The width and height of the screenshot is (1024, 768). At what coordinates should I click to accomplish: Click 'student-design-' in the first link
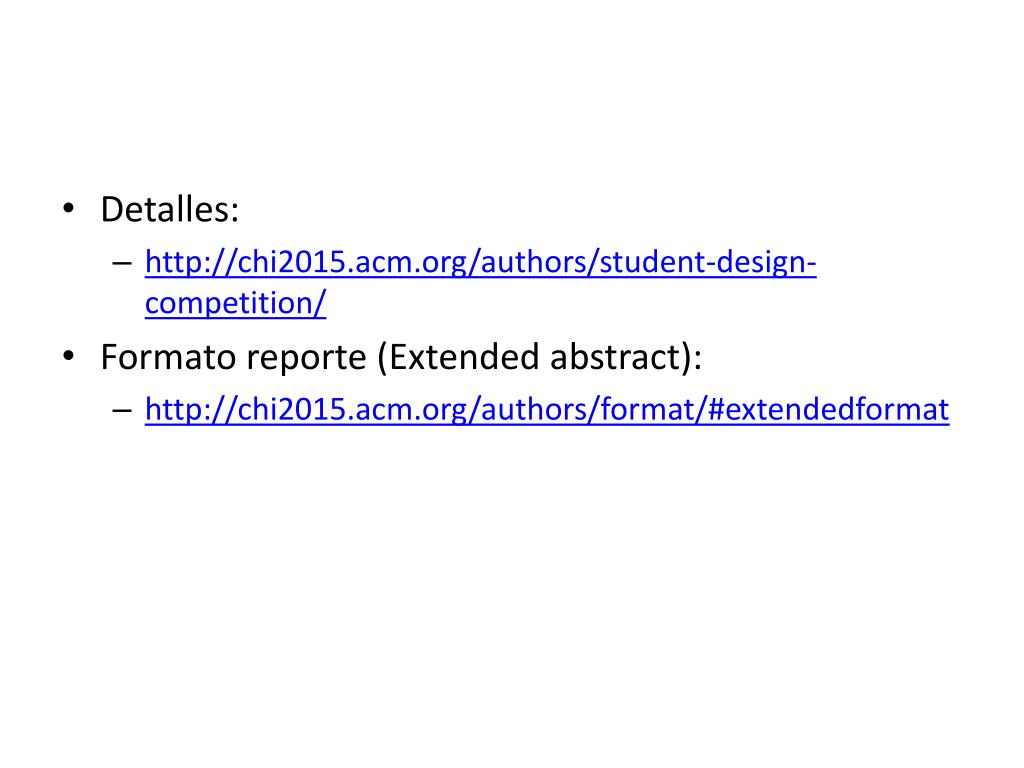click(x=708, y=263)
